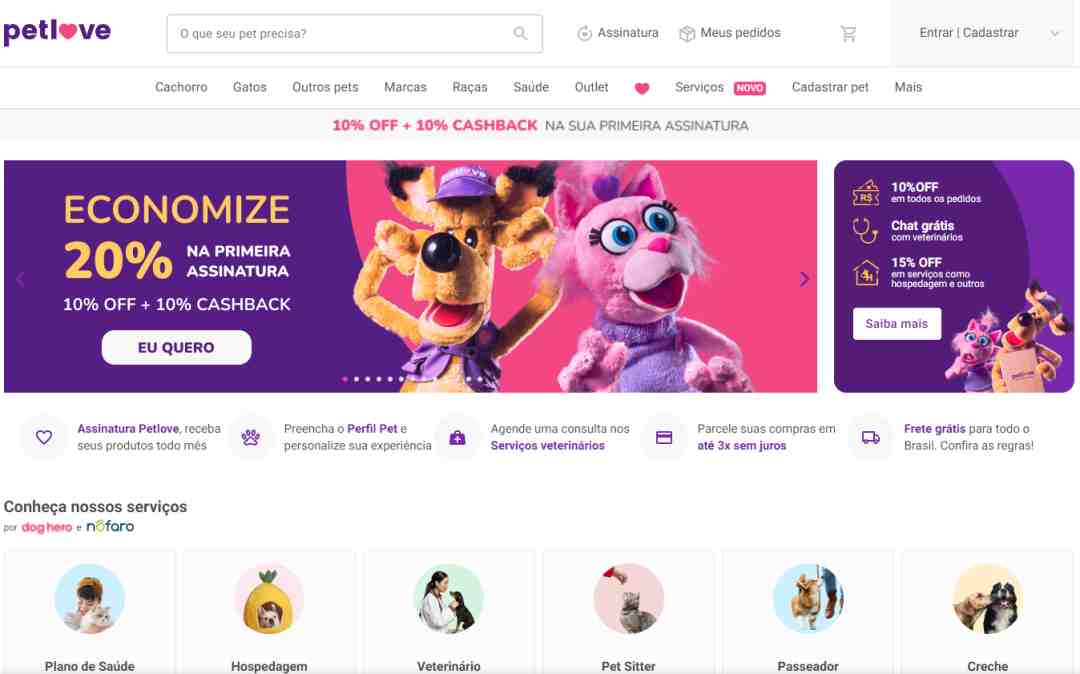Open the Cachorro menu
The height and width of the screenshot is (674, 1080).
tap(181, 87)
